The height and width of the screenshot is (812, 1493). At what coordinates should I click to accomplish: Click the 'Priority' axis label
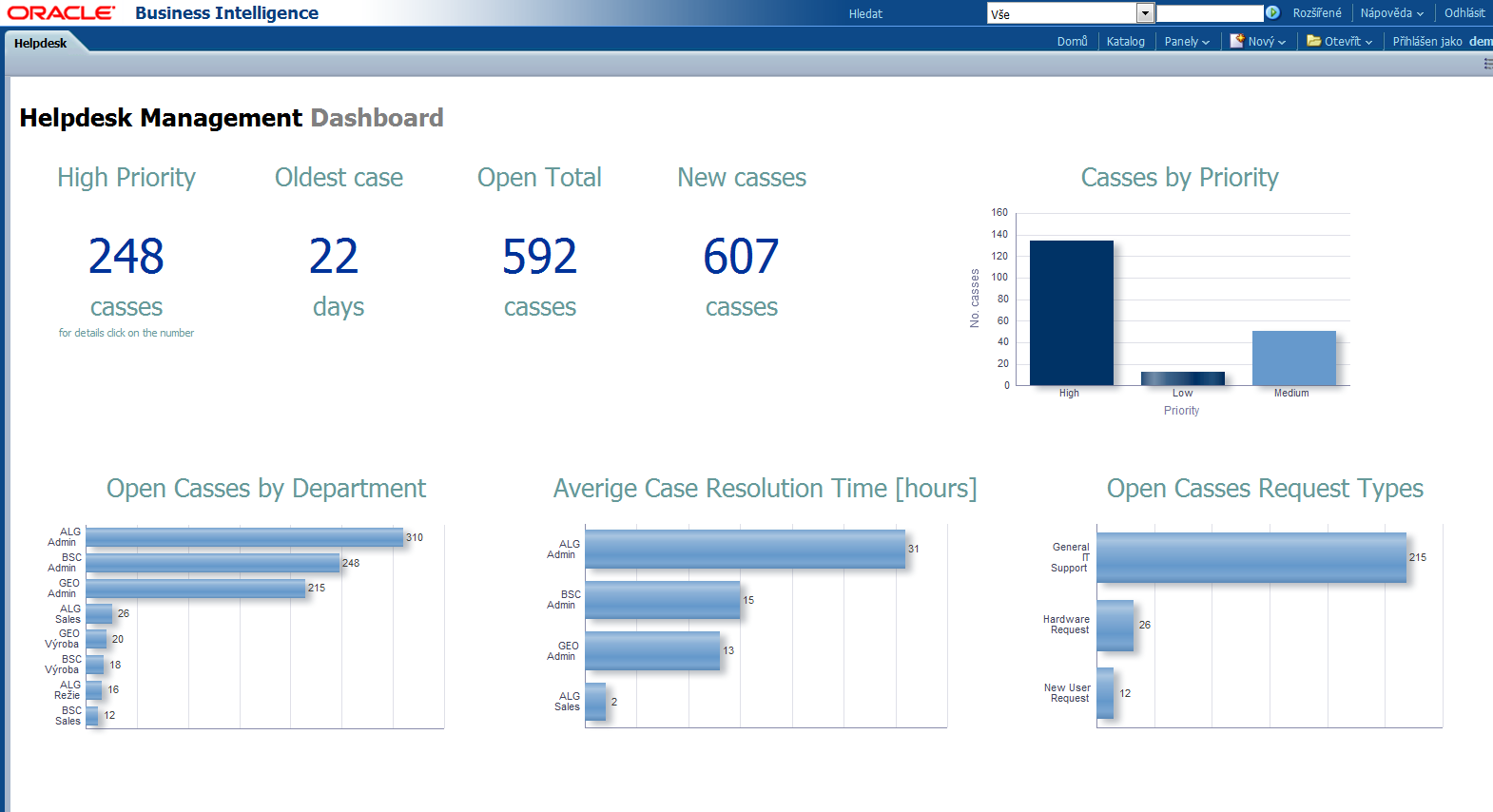(1181, 411)
